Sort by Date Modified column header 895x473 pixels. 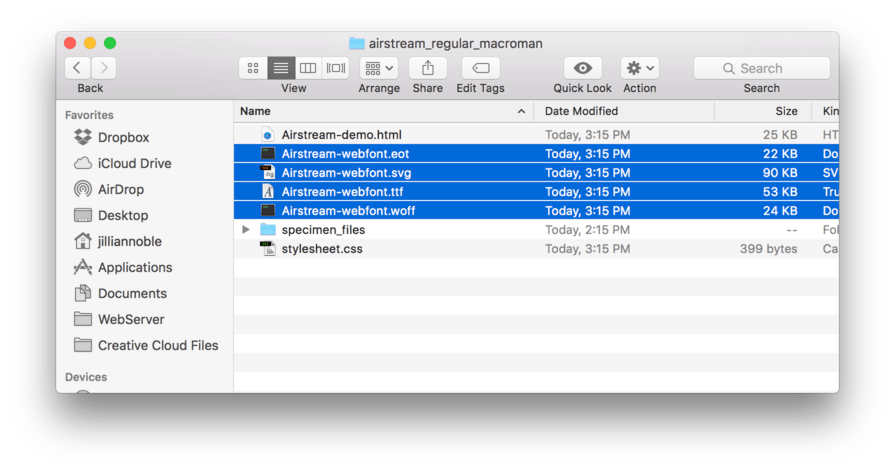pos(581,111)
